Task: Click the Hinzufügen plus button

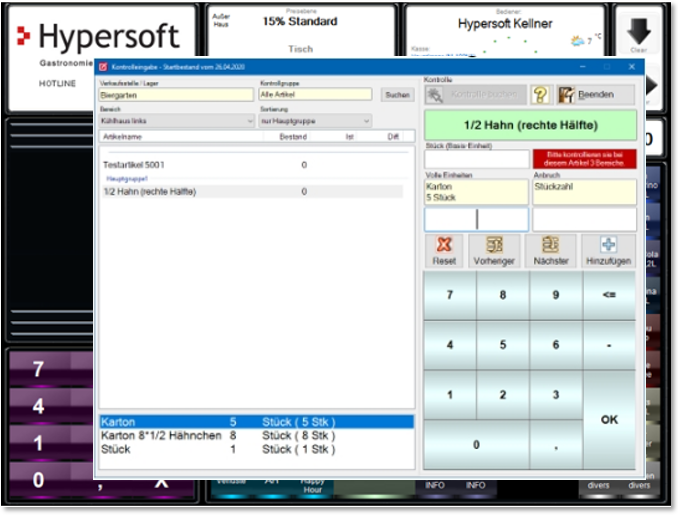Action: click(608, 251)
